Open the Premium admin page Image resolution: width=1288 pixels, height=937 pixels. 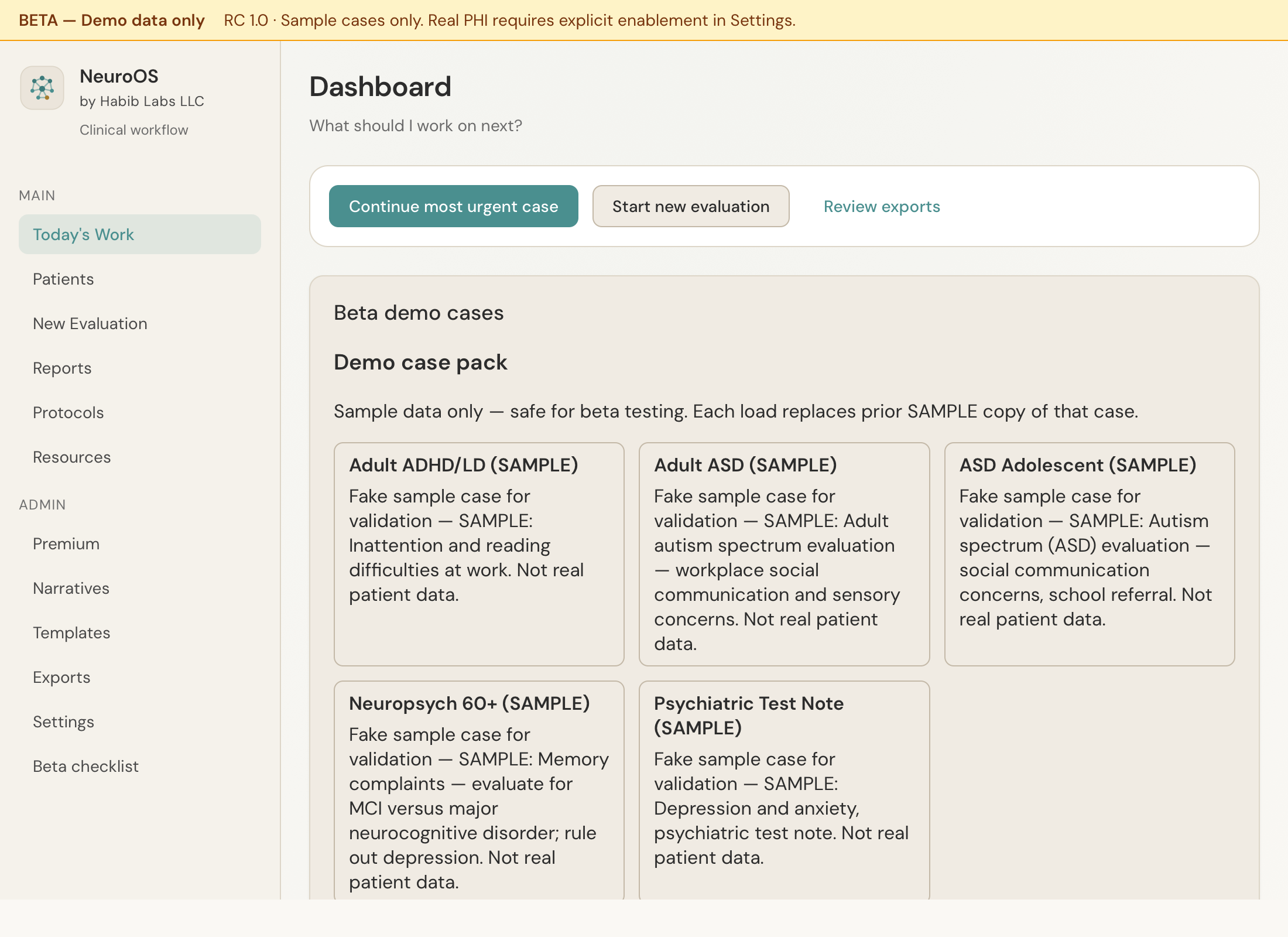(140, 543)
